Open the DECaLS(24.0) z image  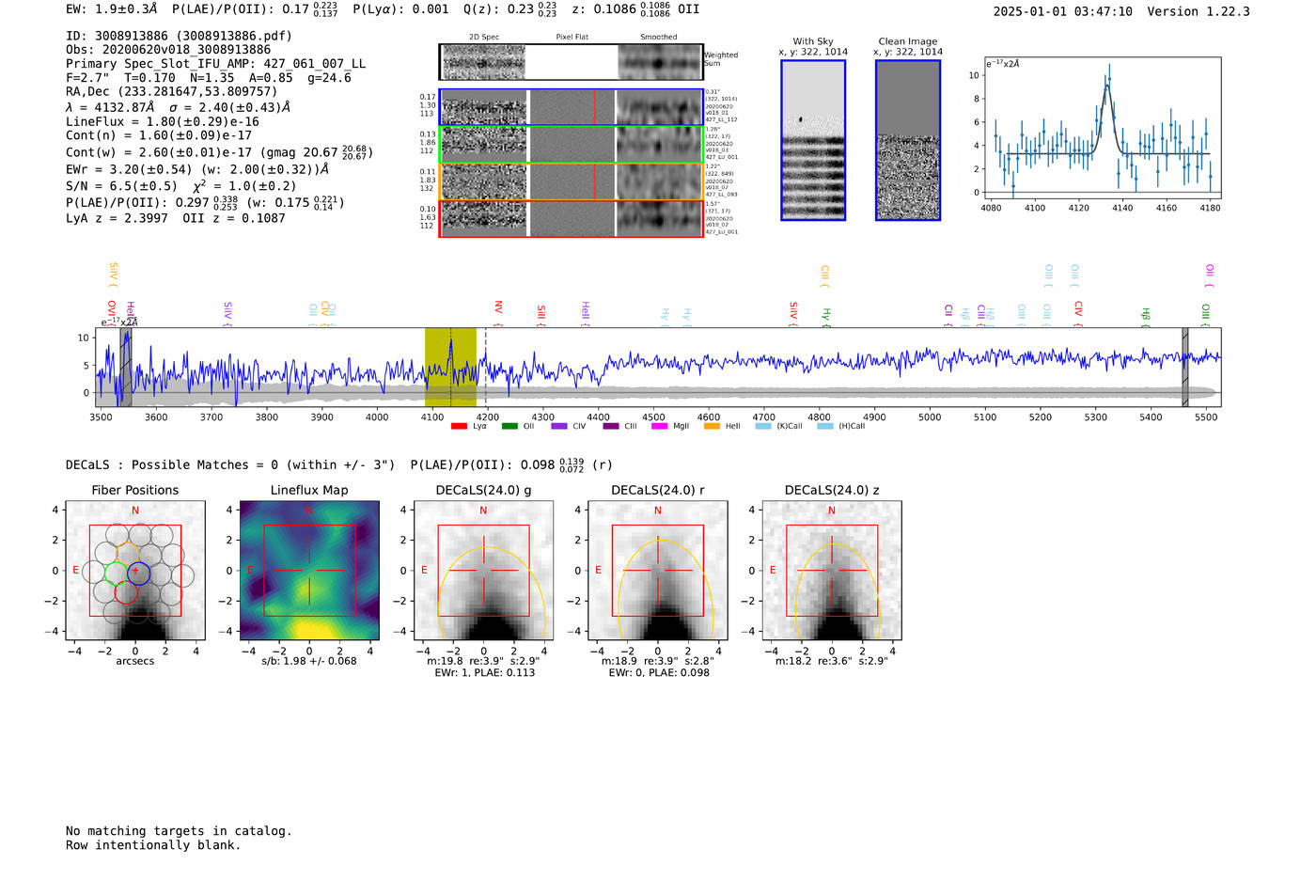(x=832, y=571)
